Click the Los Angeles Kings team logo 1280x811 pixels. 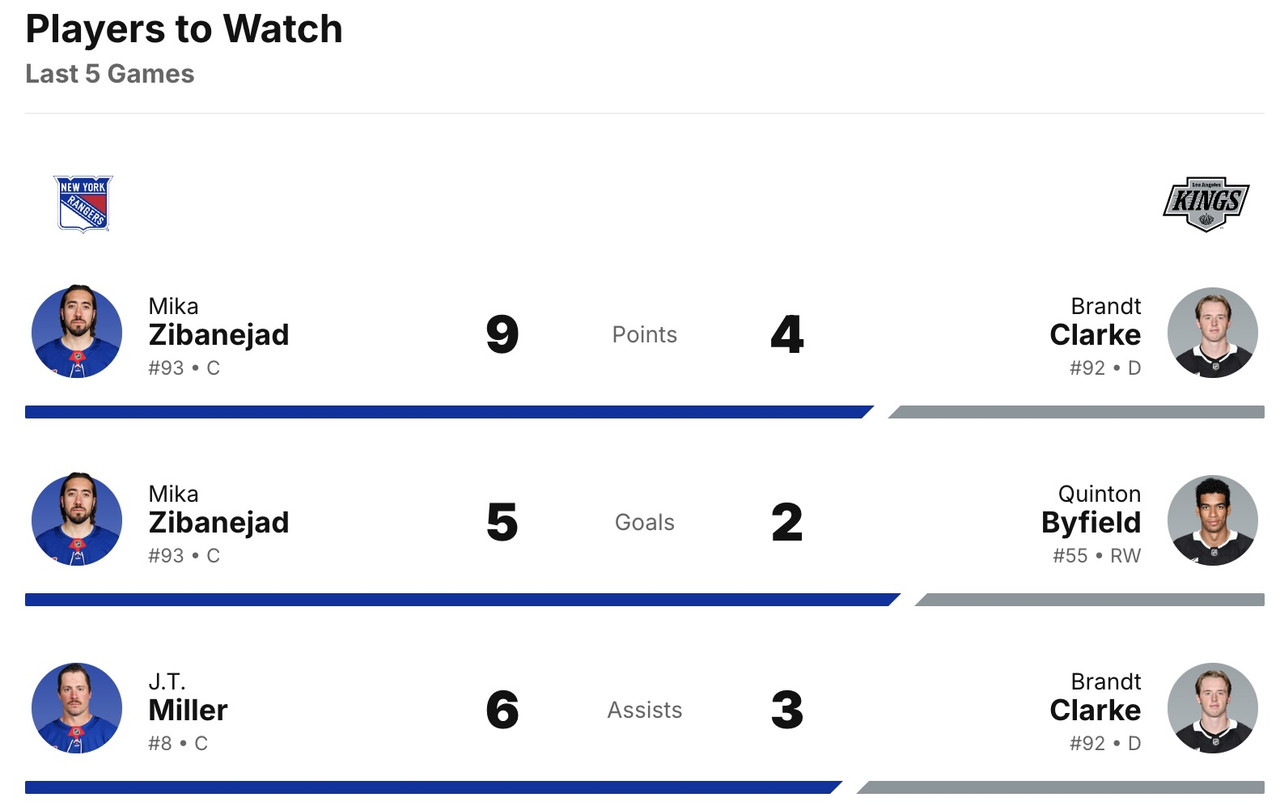(1206, 205)
